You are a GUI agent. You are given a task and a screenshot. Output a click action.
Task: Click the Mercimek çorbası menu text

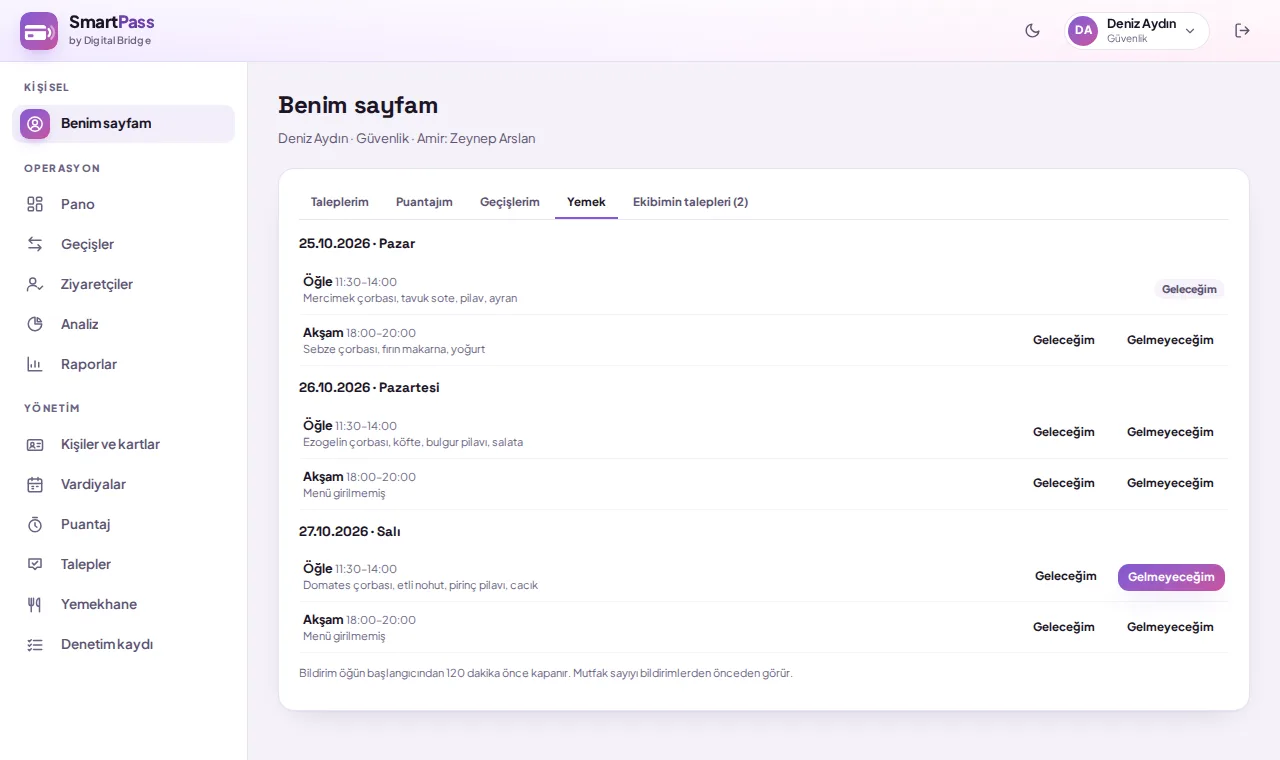(410, 298)
